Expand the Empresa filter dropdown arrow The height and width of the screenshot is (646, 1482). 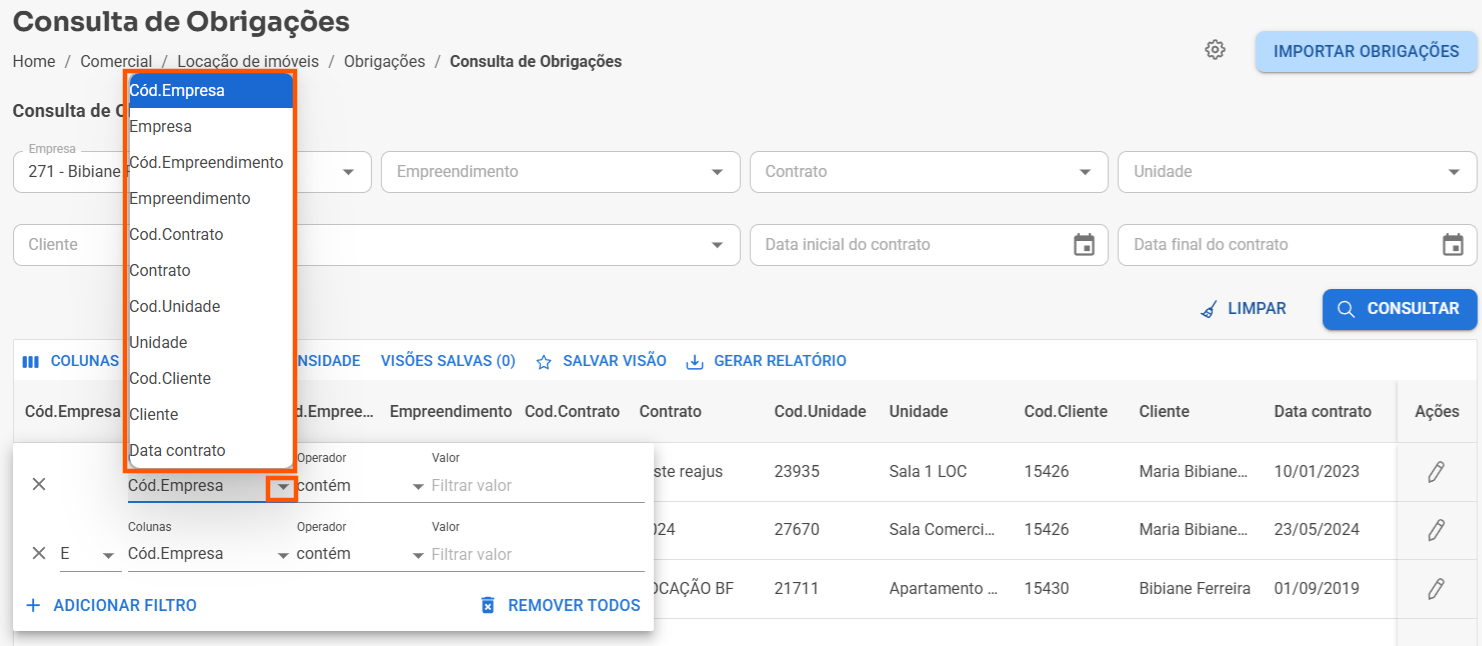(x=349, y=172)
